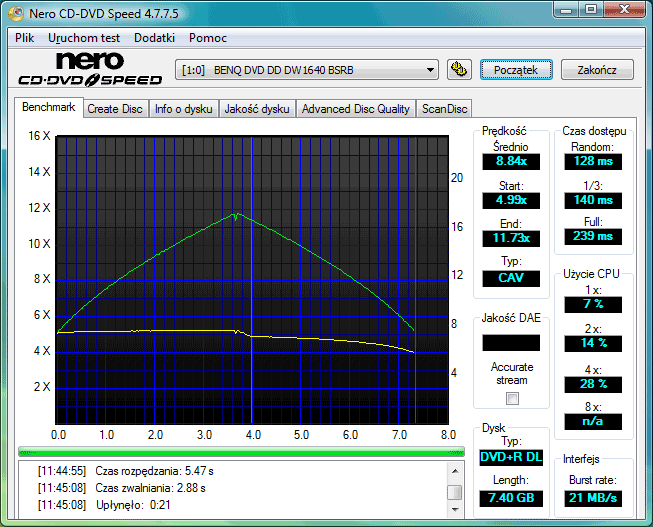Screen dimensions: 653x527
Task: Click the average speed value 8.84x
Action: coord(511,161)
